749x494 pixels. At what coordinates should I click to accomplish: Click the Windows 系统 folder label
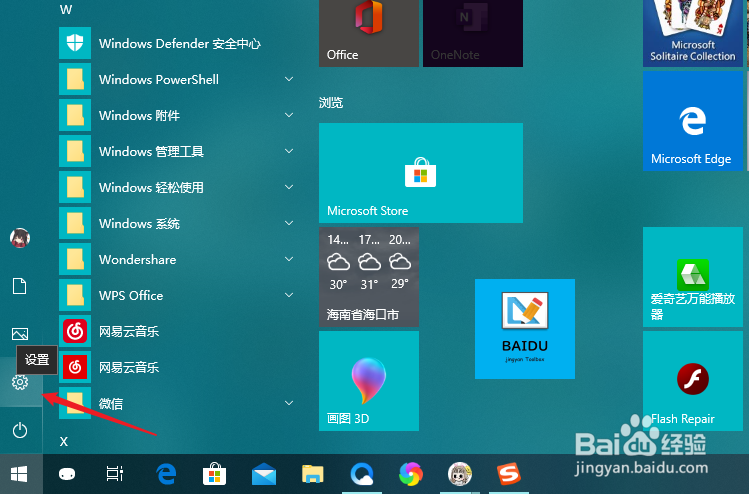click(x=139, y=224)
